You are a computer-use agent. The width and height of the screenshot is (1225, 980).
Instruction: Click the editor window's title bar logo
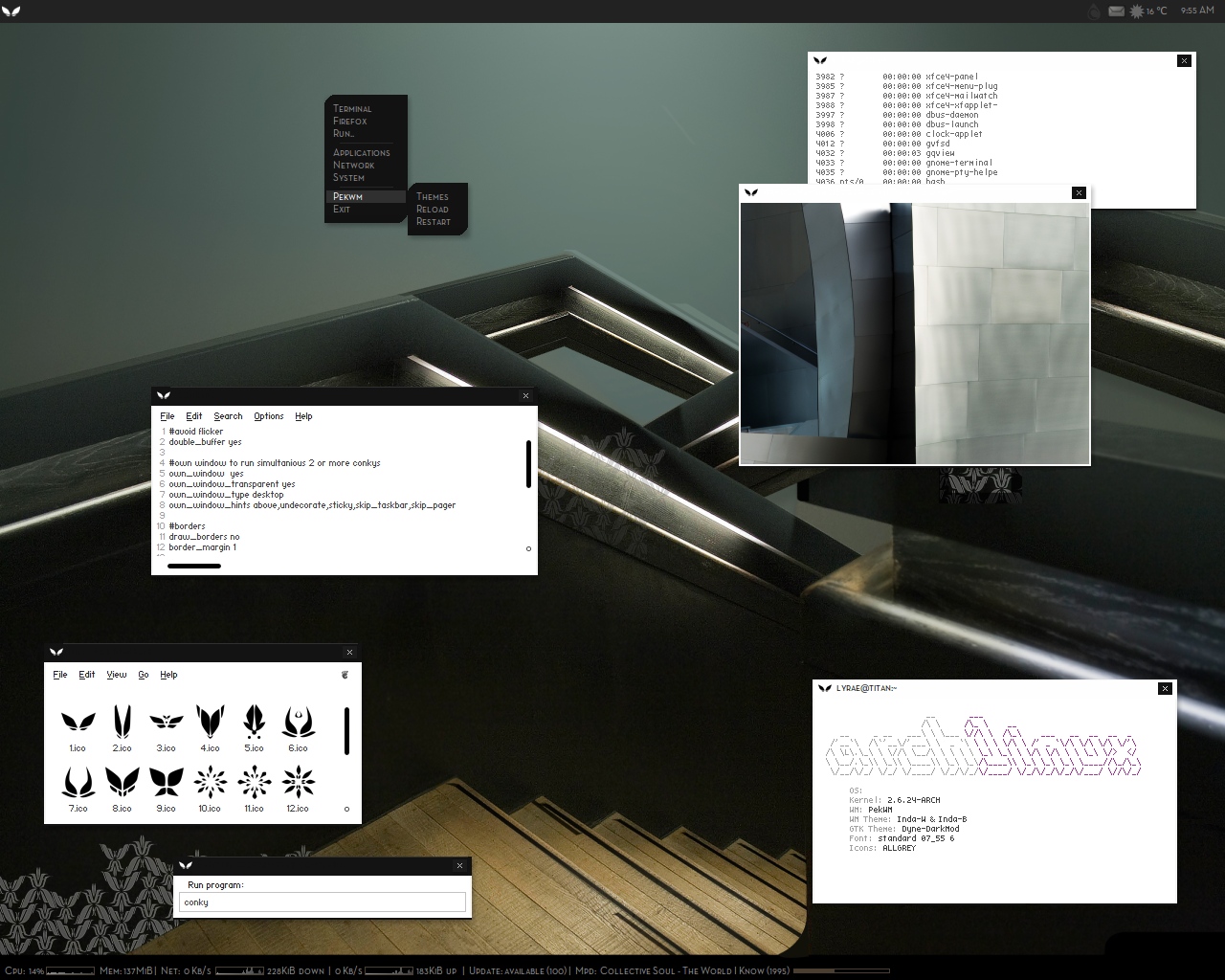(x=164, y=395)
